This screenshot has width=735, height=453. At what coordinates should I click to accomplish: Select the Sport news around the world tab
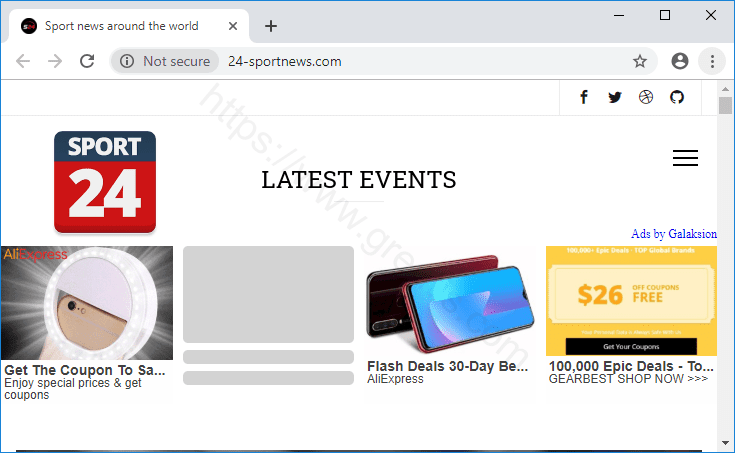(x=120, y=26)
